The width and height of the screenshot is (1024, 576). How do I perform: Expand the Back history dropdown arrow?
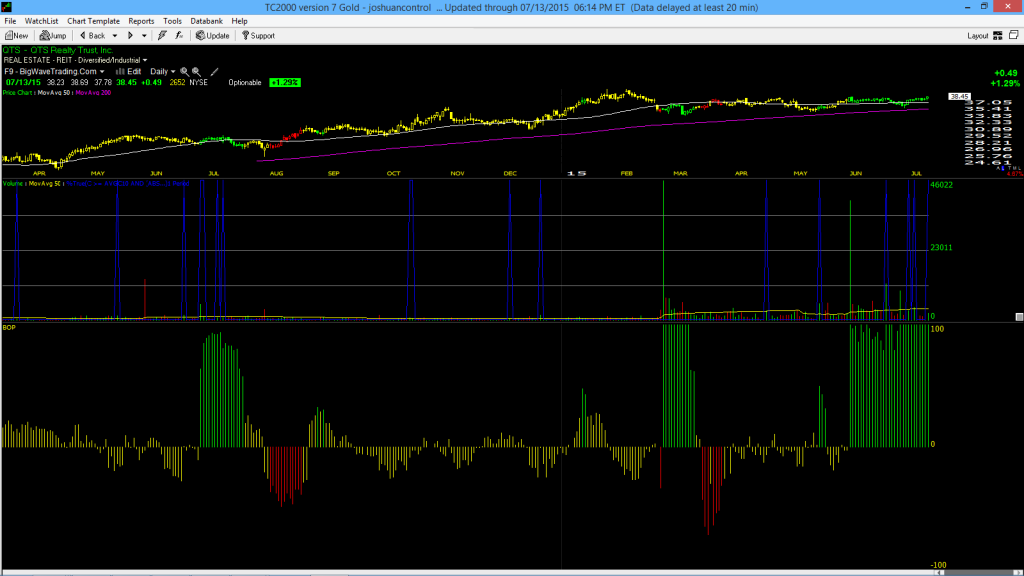115,36
